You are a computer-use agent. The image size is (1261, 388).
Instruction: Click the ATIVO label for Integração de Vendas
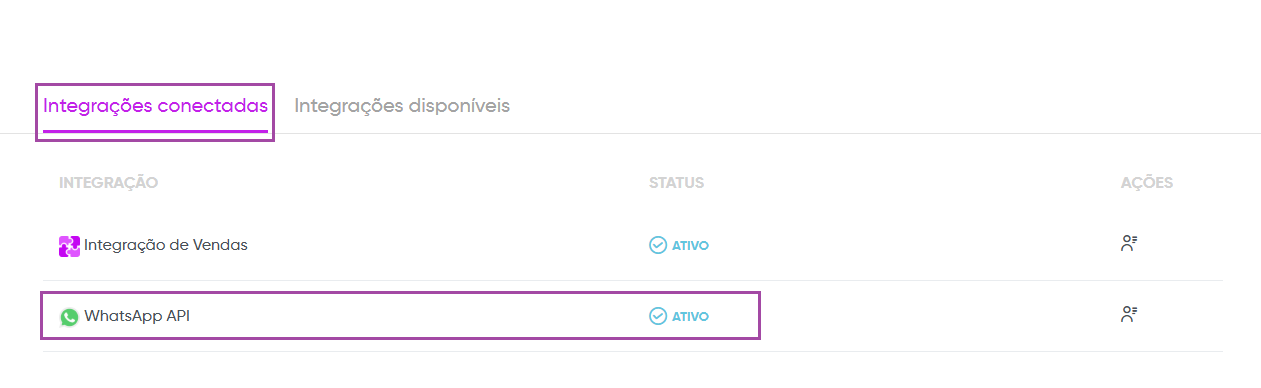coord(690,245)
